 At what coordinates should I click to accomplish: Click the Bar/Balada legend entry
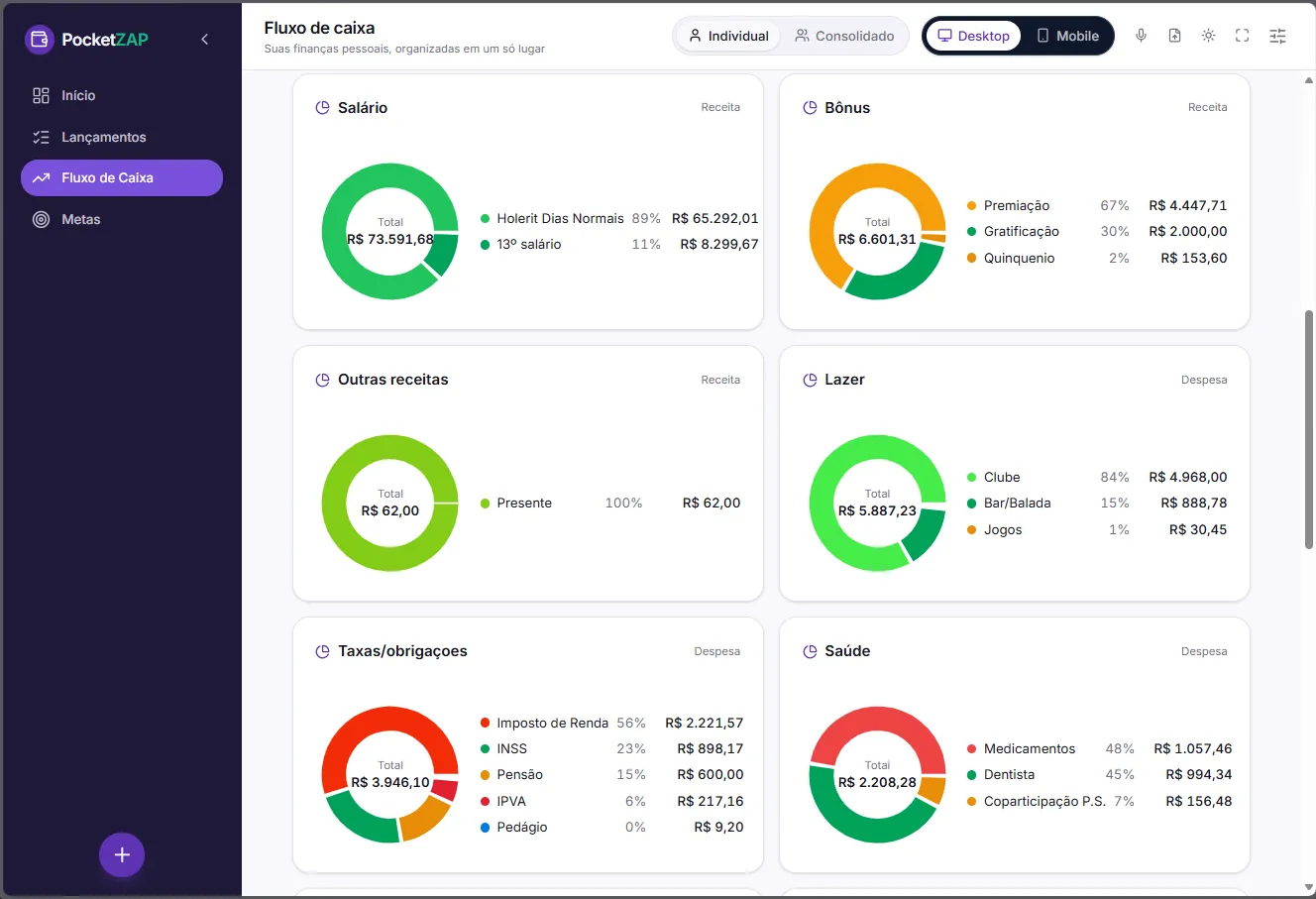click(x=1097, y=503)
